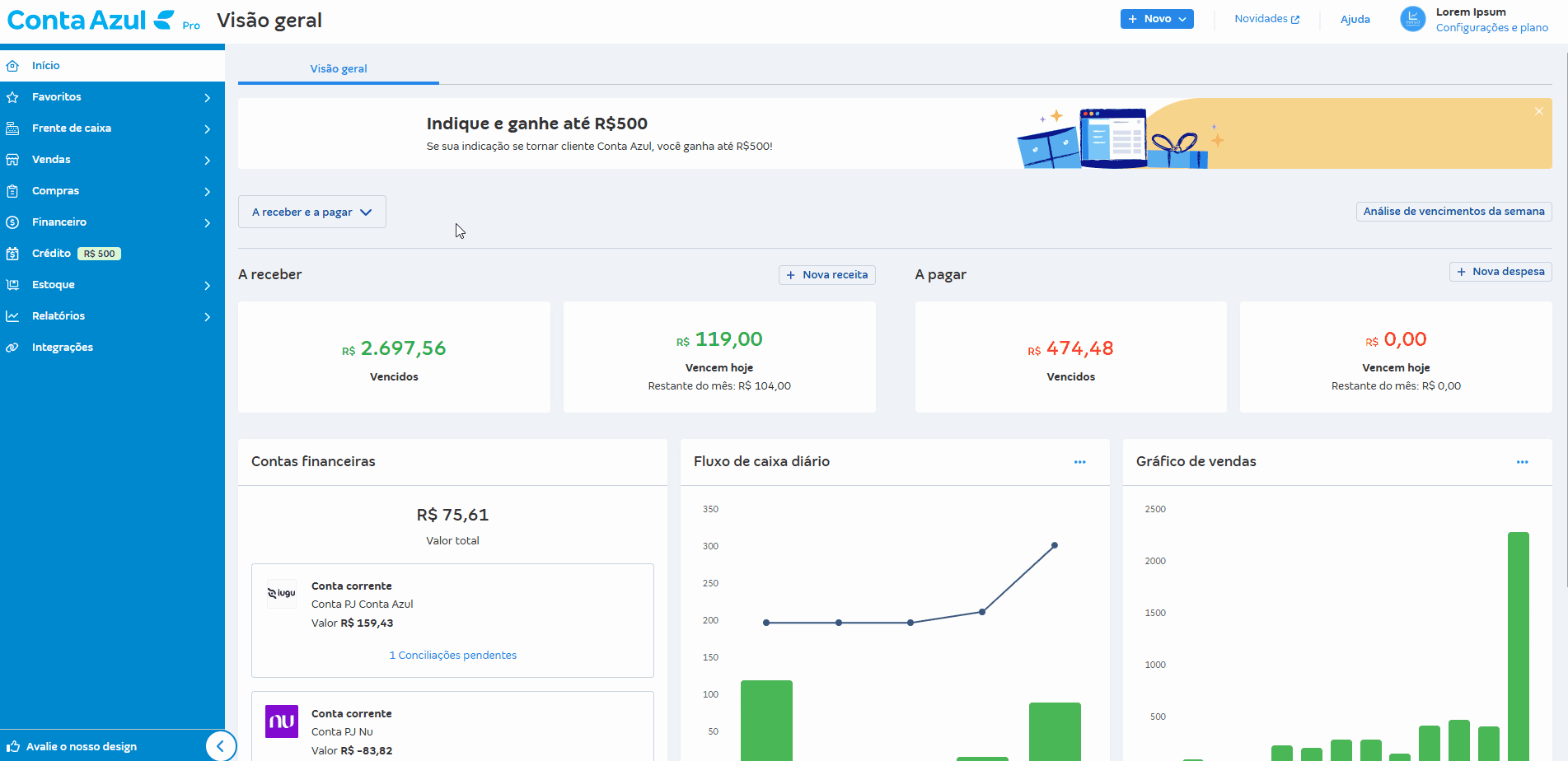Screen dimensions: 1568x761
Task: Open the A receber e a pagar dropdown
Action: pyautogui.click(x=311, y=212)
